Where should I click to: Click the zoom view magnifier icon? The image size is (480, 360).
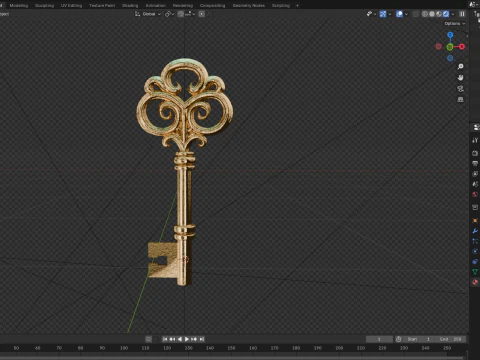[x=460, y=67]
